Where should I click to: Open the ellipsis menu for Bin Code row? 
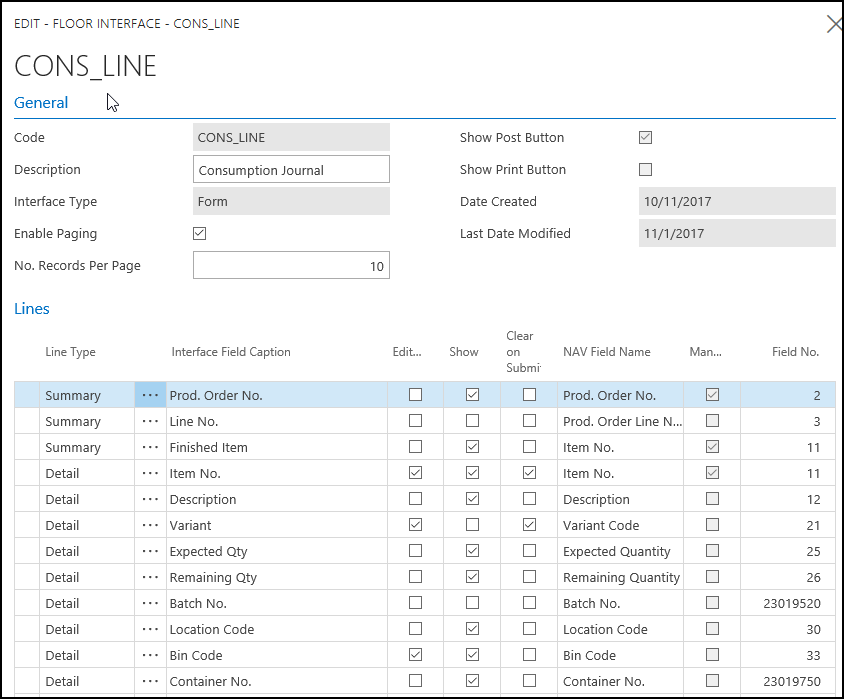click(x=150, y=655)
